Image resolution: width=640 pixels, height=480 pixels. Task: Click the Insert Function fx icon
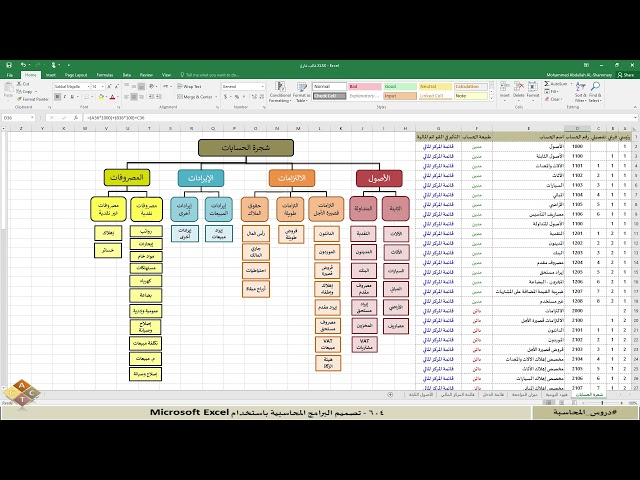point(76,118)
